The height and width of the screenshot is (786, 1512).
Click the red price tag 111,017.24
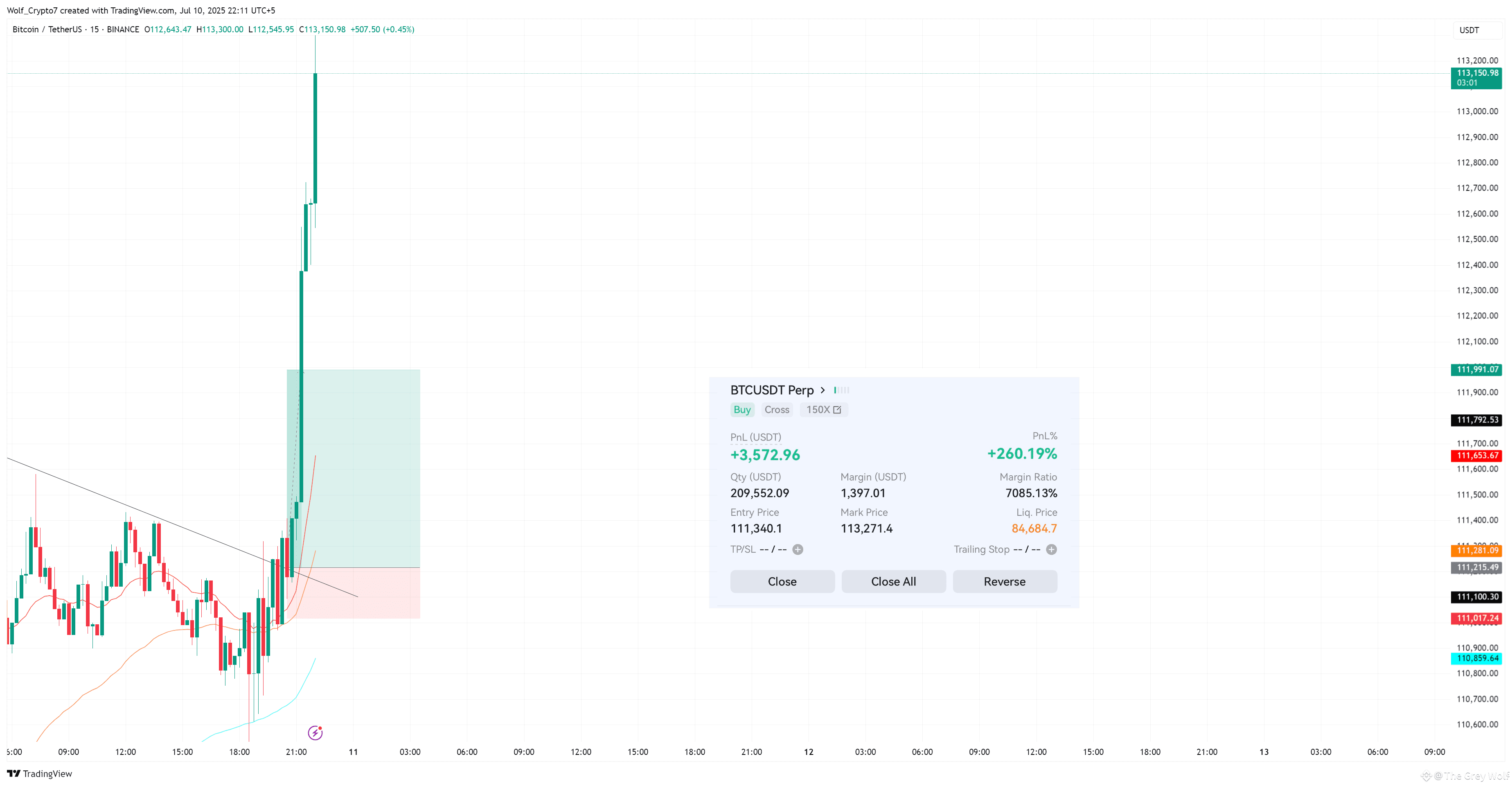coord(1476,618)
